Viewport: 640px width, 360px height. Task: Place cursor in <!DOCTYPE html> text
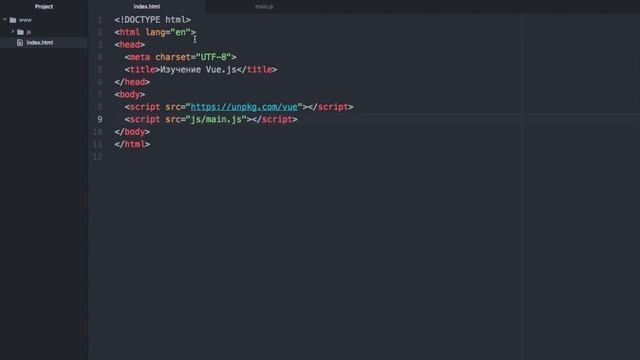pos(153,20)
